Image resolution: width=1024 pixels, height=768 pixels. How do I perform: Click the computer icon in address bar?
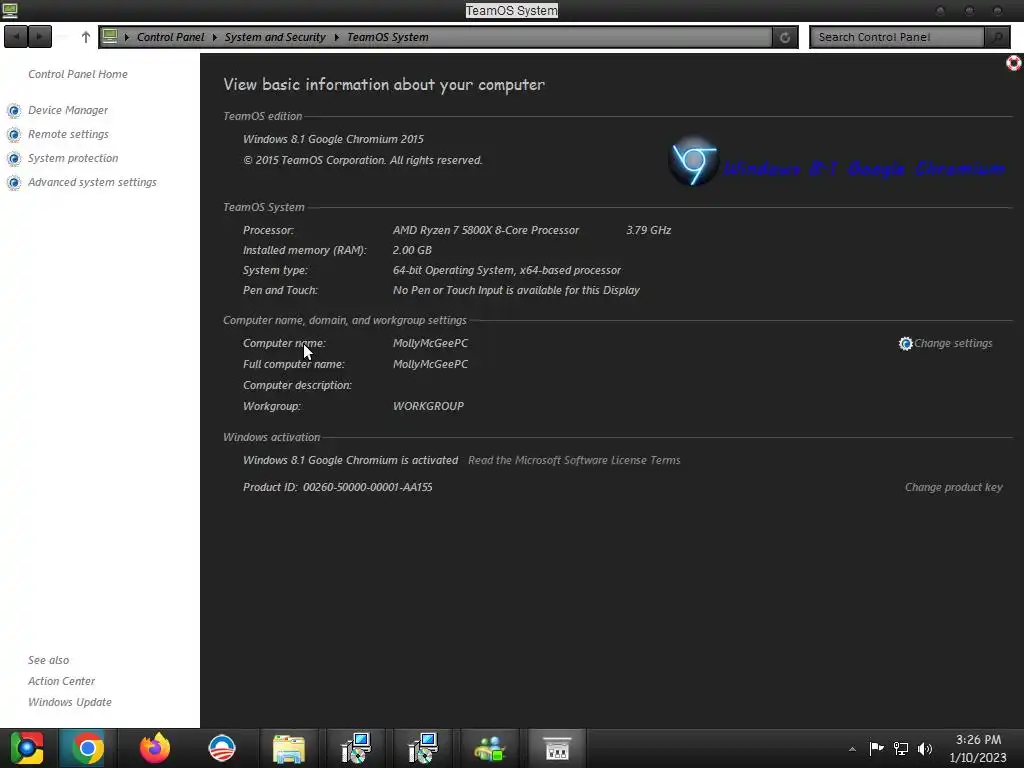point(110,37)
